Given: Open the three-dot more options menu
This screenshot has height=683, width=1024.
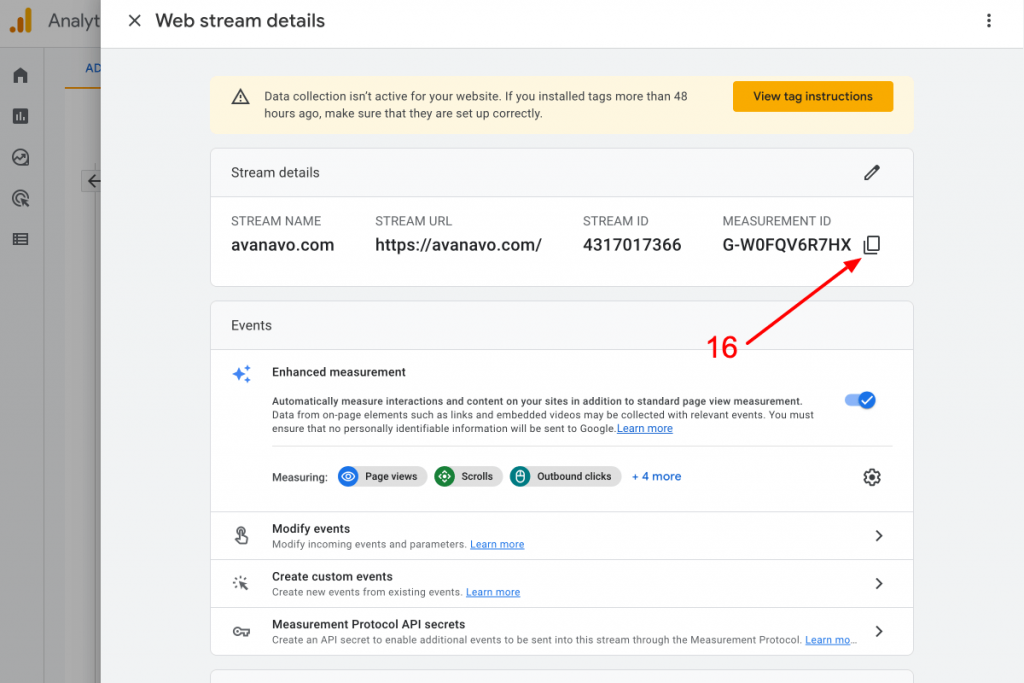Looking at the screenshot, I should point(988,21).
